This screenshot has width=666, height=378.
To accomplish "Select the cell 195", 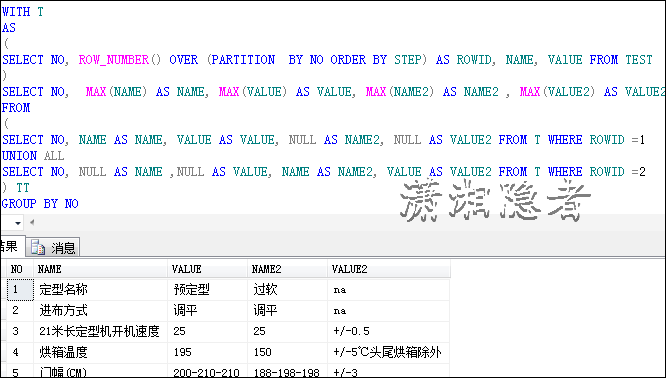I will click(x=208, y=352).
